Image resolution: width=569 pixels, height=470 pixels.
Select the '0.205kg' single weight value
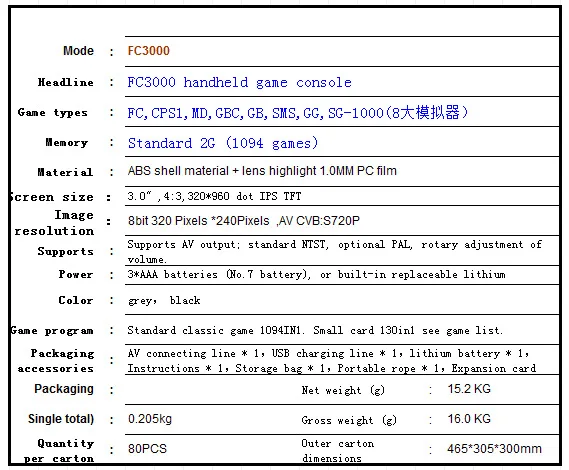point(150,419)
